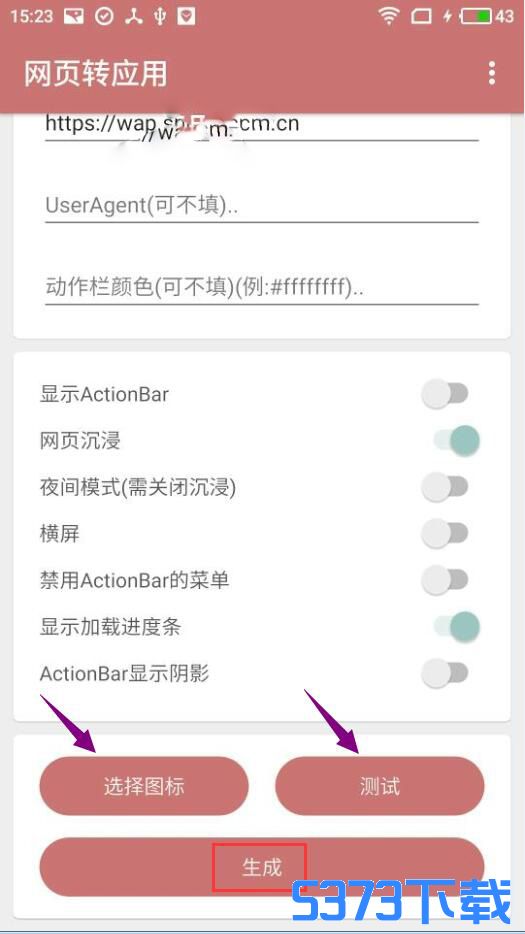Toggle 禁用ActionBar的菜单 switch
The width and height of the screenshot is (525, 934).
pos(445,580)
